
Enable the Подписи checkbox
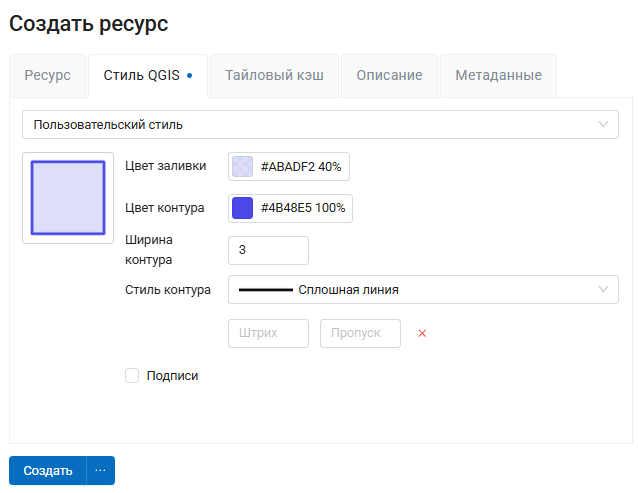click(132, 376)
